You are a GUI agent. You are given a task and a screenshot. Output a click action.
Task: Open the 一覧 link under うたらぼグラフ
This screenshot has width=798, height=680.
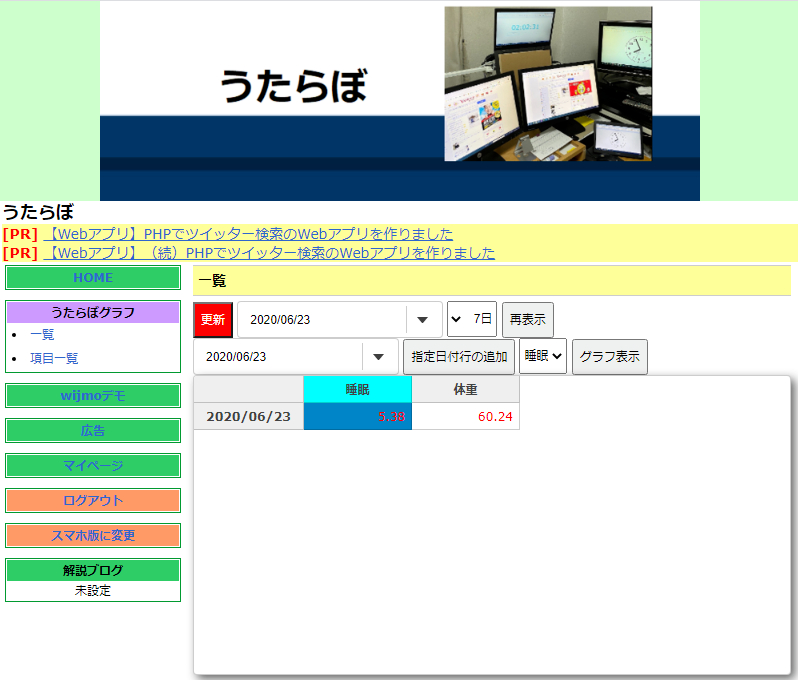coord(42,334)
